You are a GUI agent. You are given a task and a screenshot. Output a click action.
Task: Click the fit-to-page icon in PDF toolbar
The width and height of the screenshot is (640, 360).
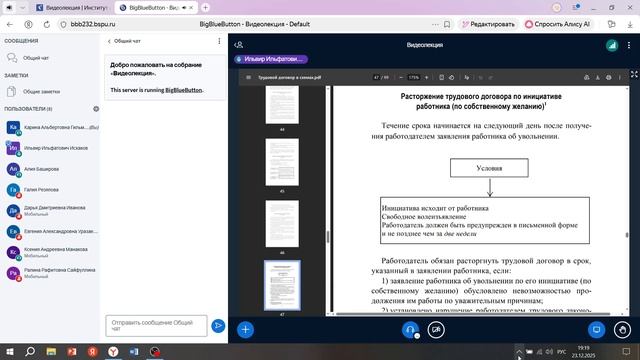coord(441,77)
